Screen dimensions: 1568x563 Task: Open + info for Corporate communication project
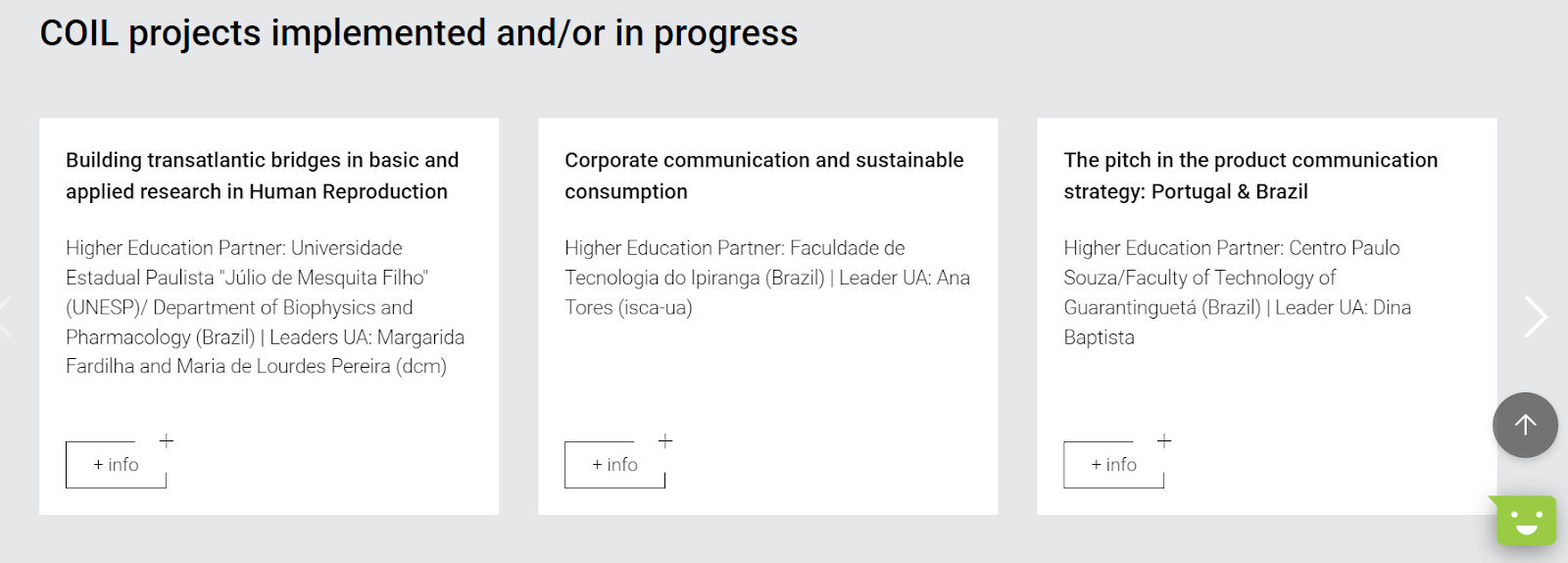614,465
